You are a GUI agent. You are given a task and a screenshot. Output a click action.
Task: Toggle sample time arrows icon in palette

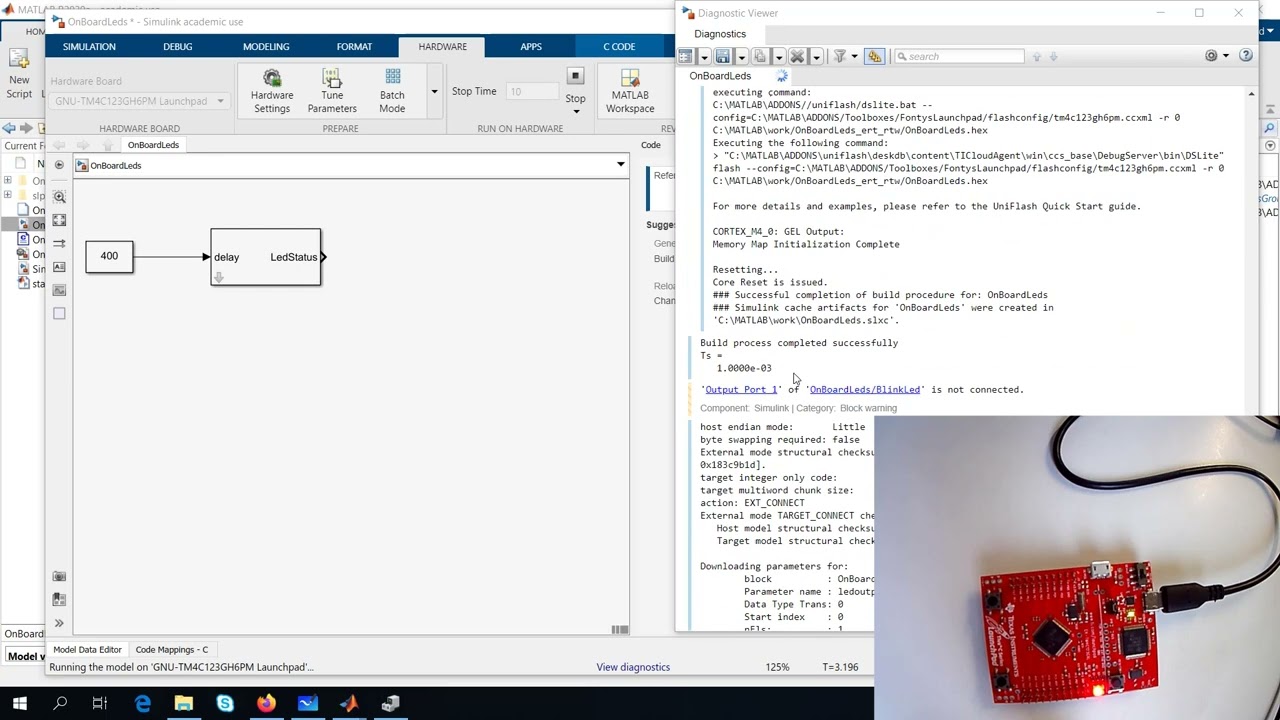(59, 243)
